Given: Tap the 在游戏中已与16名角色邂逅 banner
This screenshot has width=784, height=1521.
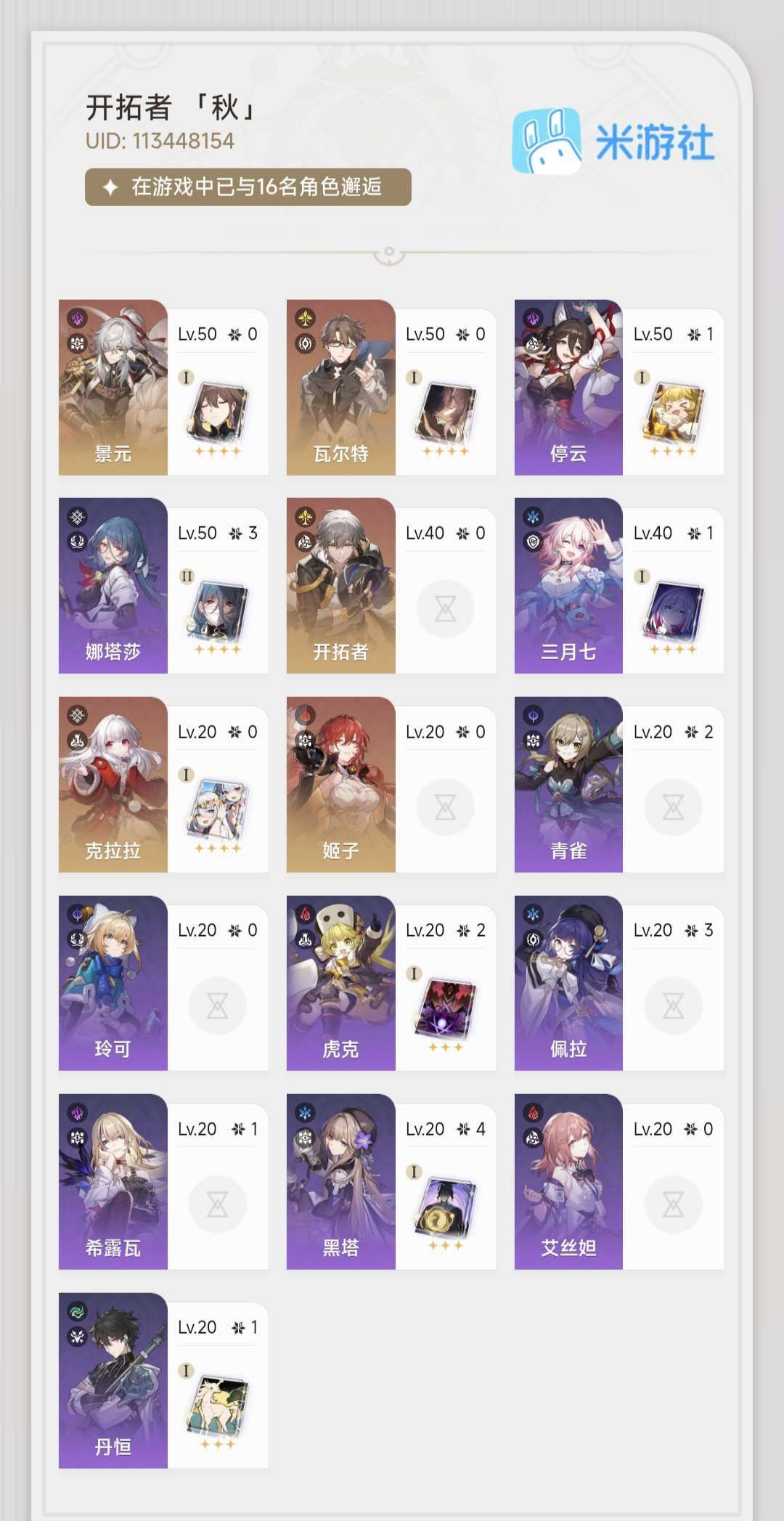Looking at the screenshot, I should click(x=248, y=187).
